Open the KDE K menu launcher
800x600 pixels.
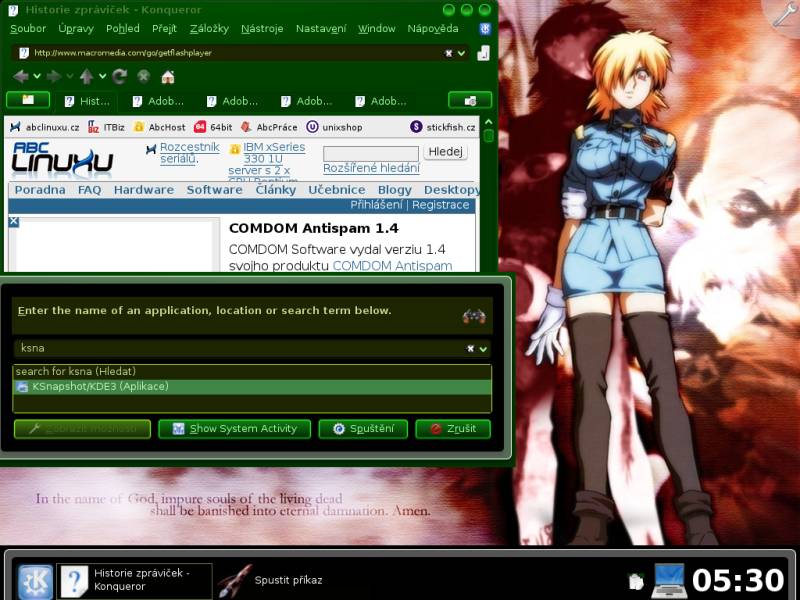pos(35,581)
